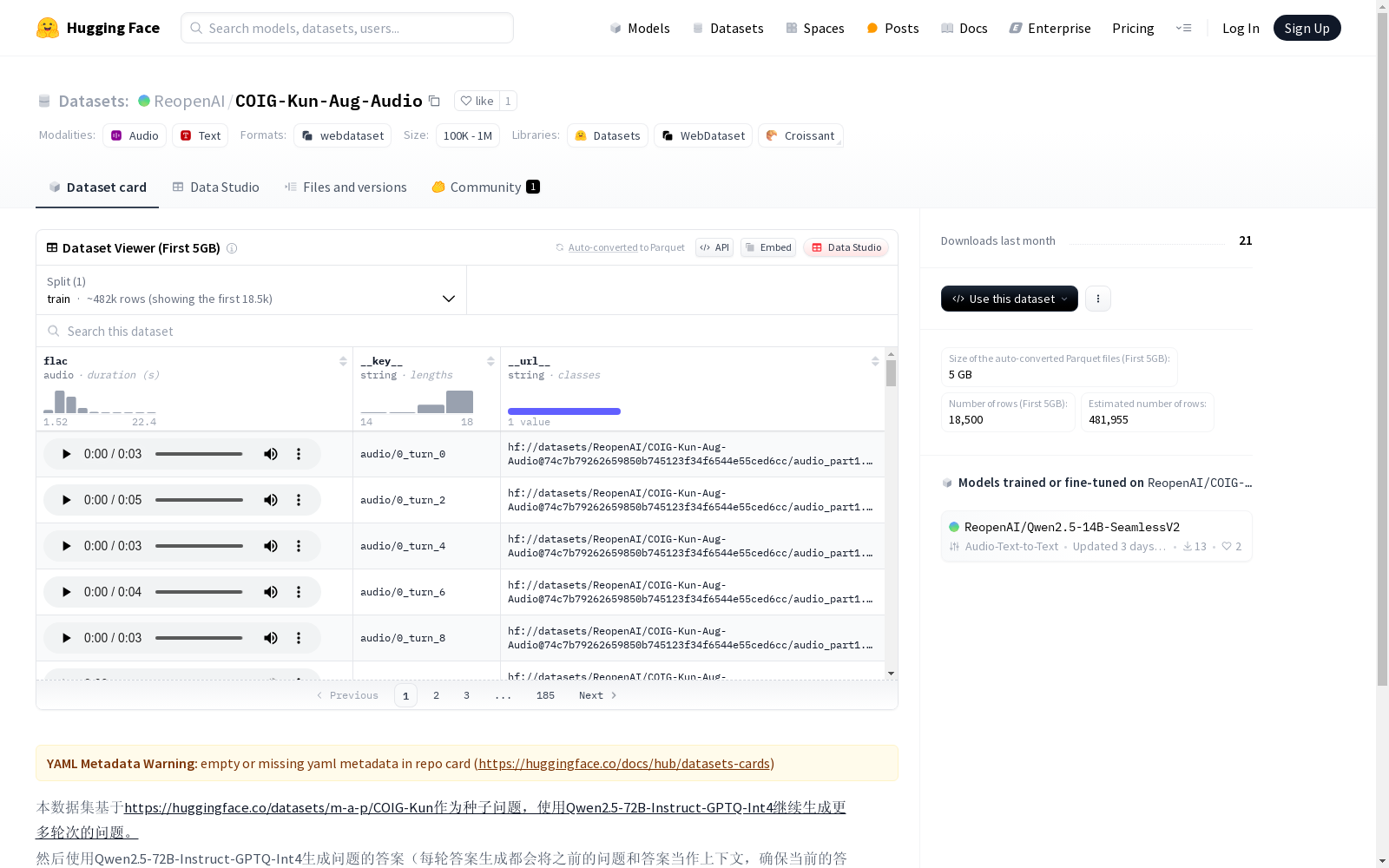The height and width of the screenshot is (868, 1389).
Task: Select the Text modality tag
Action: point(201,135)
